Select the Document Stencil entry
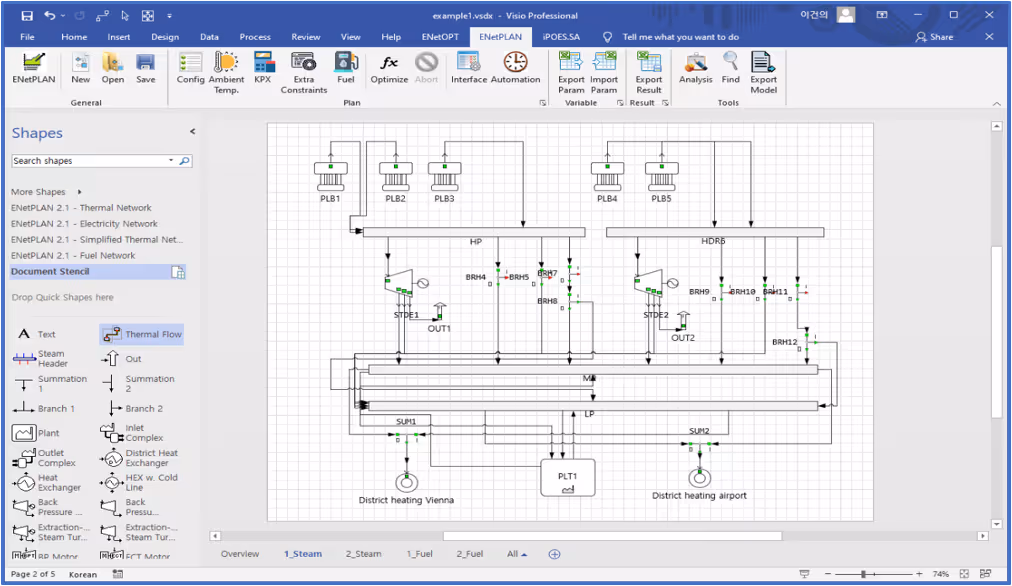Image resolution: width=1012 pixels, height=586 pixels. pyautogui.click(x=98, y=272)
